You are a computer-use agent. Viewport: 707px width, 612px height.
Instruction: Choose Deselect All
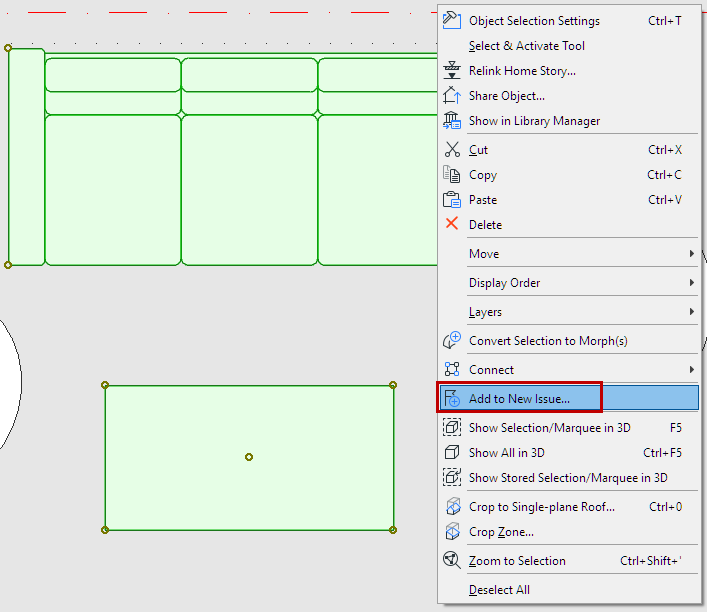click(x=569, y=589)
